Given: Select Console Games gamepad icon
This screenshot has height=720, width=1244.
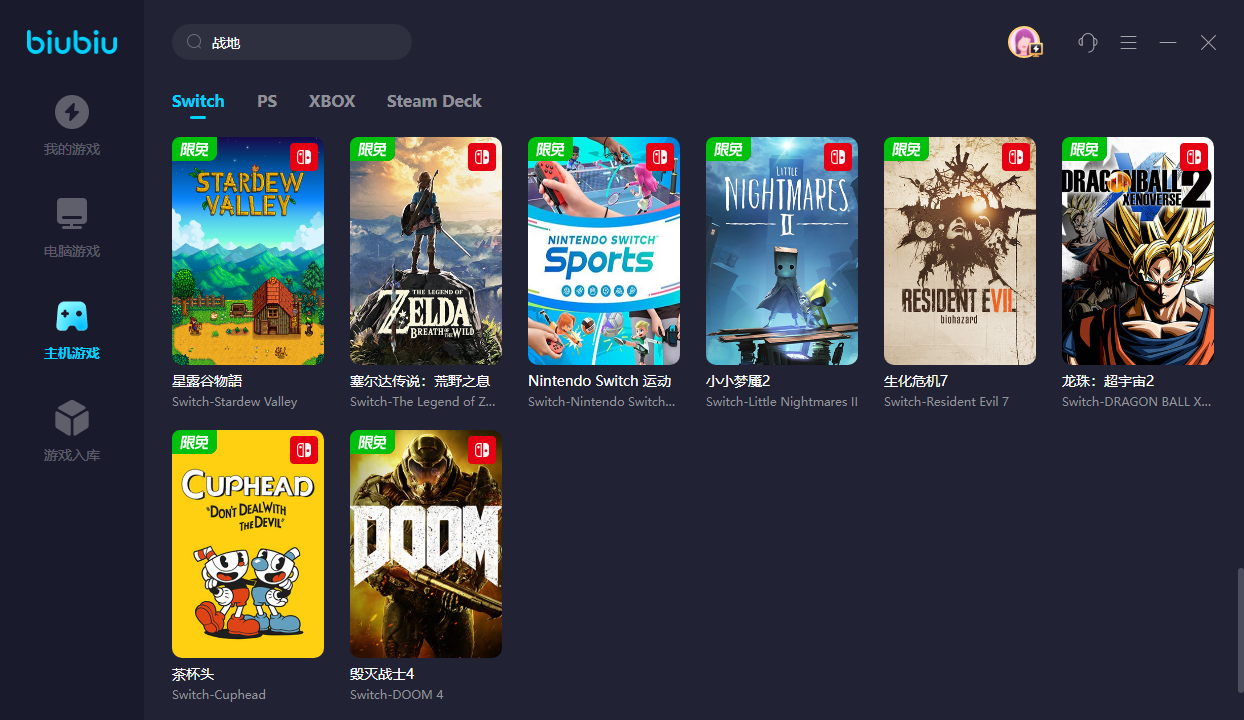Looking at the screenshot, I should click(72, 316).
